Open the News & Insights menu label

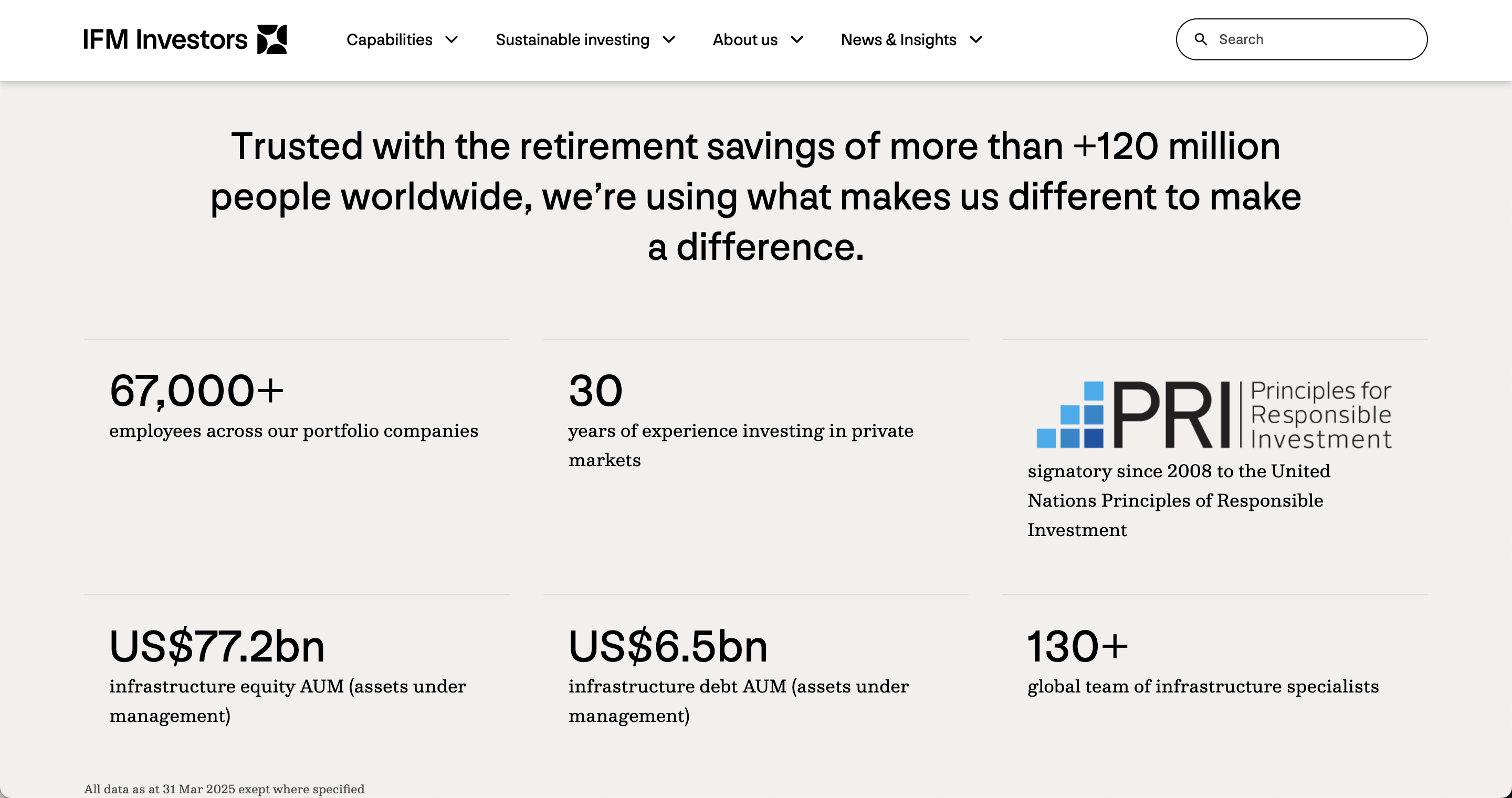coord(898,39)
